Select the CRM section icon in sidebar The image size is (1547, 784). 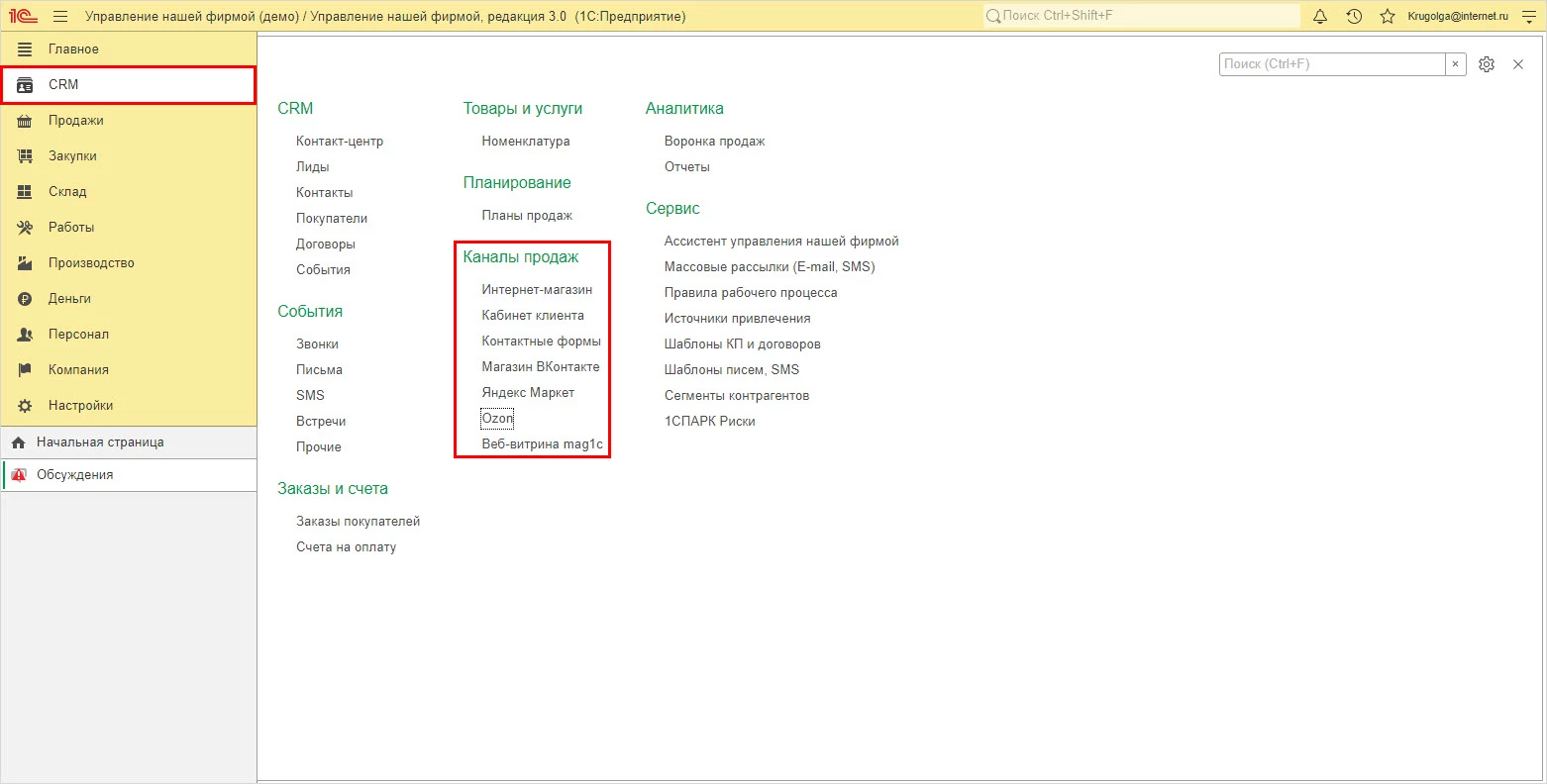tap(26, 85)
